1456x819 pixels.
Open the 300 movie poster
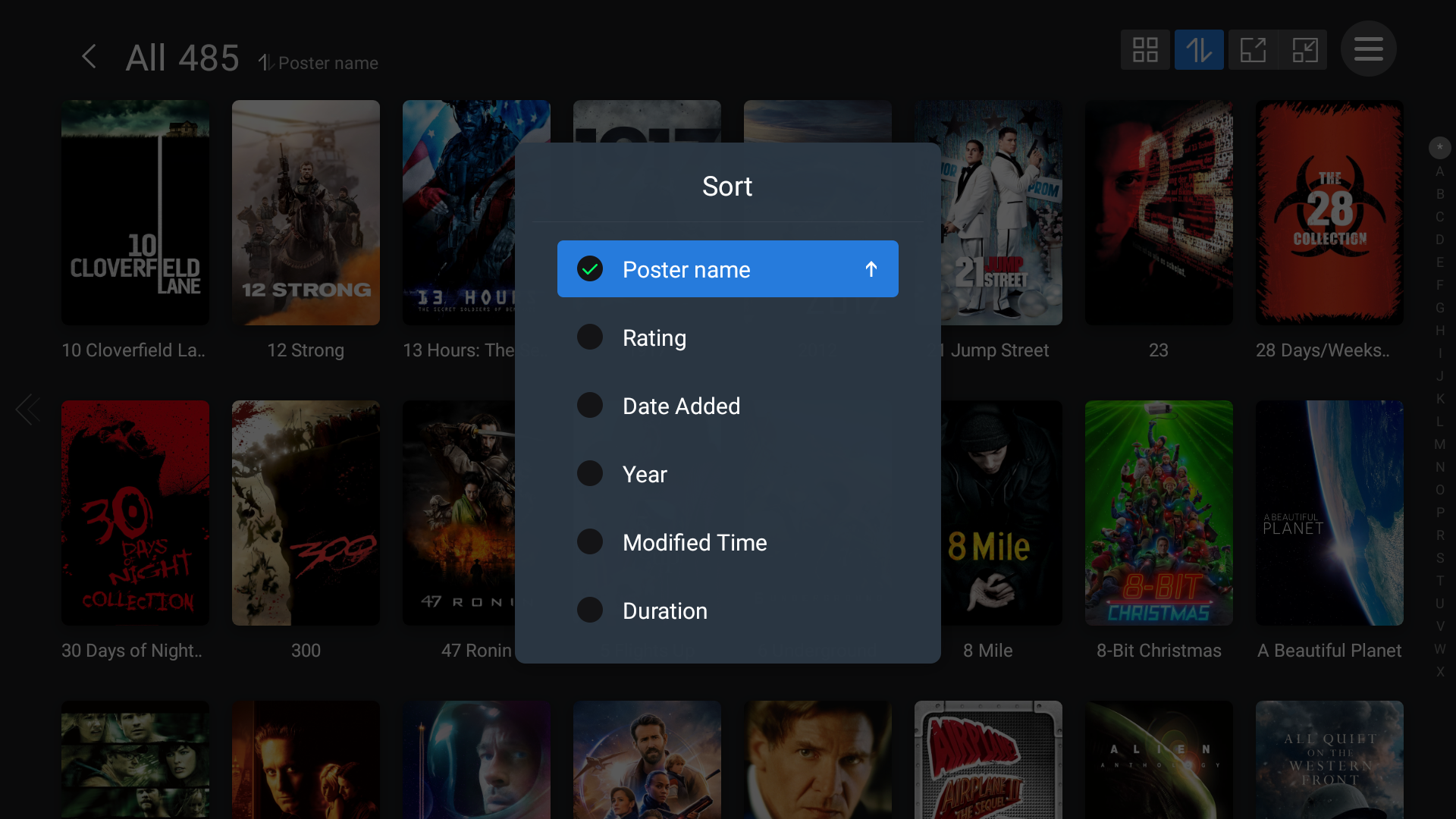(x=306, y=513)
